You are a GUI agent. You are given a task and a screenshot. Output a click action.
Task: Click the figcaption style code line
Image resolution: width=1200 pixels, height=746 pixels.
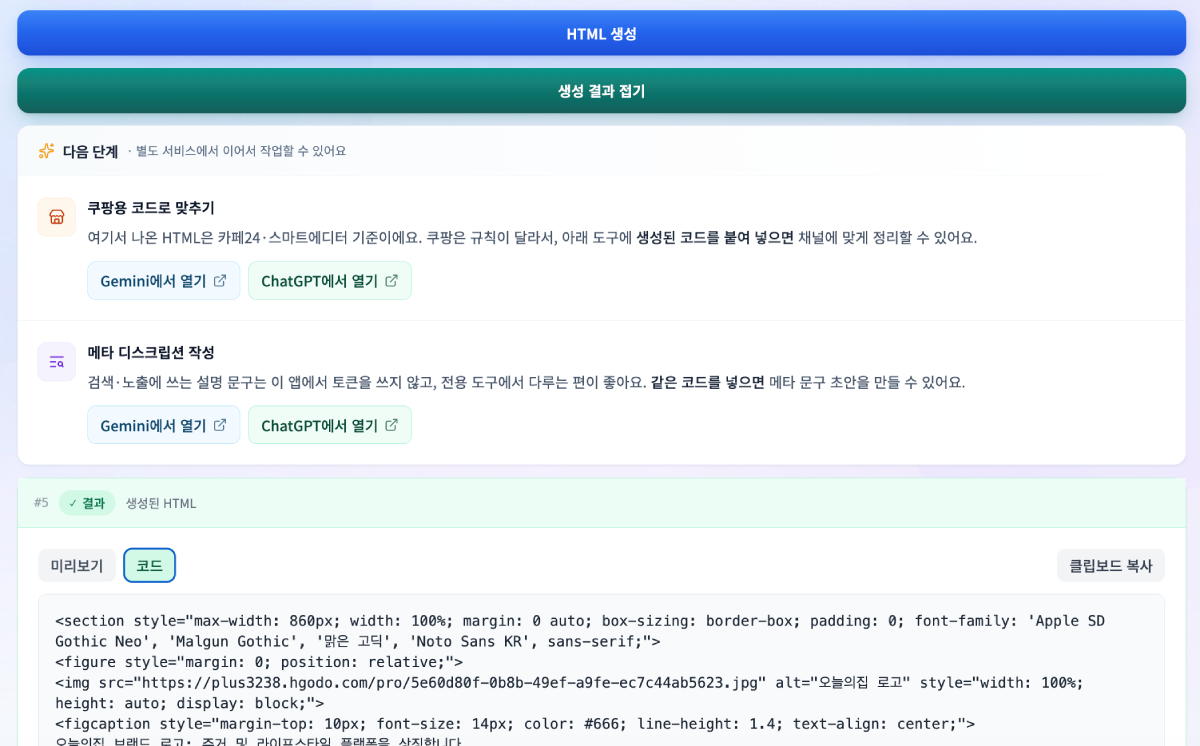(x=515, y=724)
